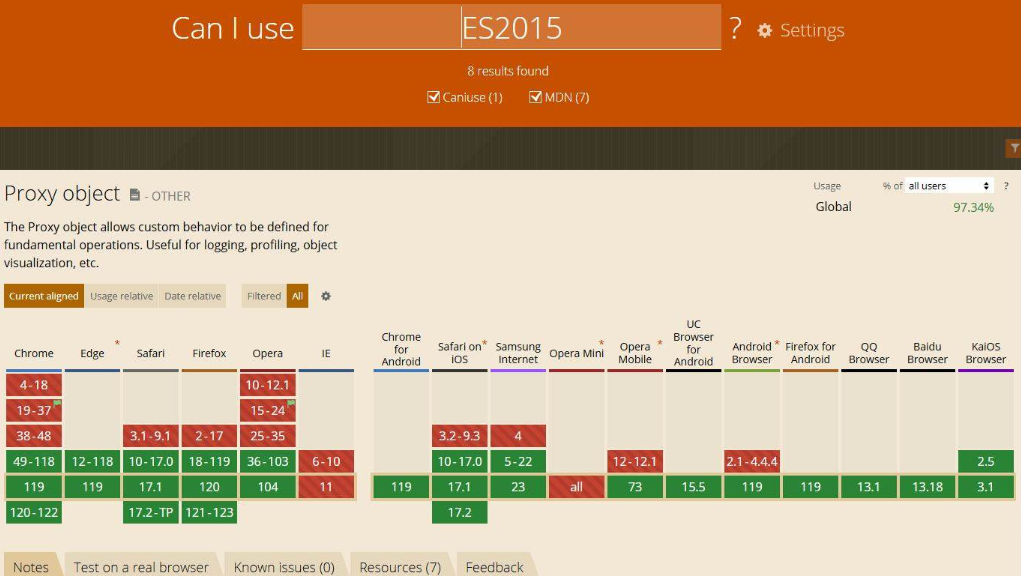
Task: Click the Proxy object title link
Action: 62,193
